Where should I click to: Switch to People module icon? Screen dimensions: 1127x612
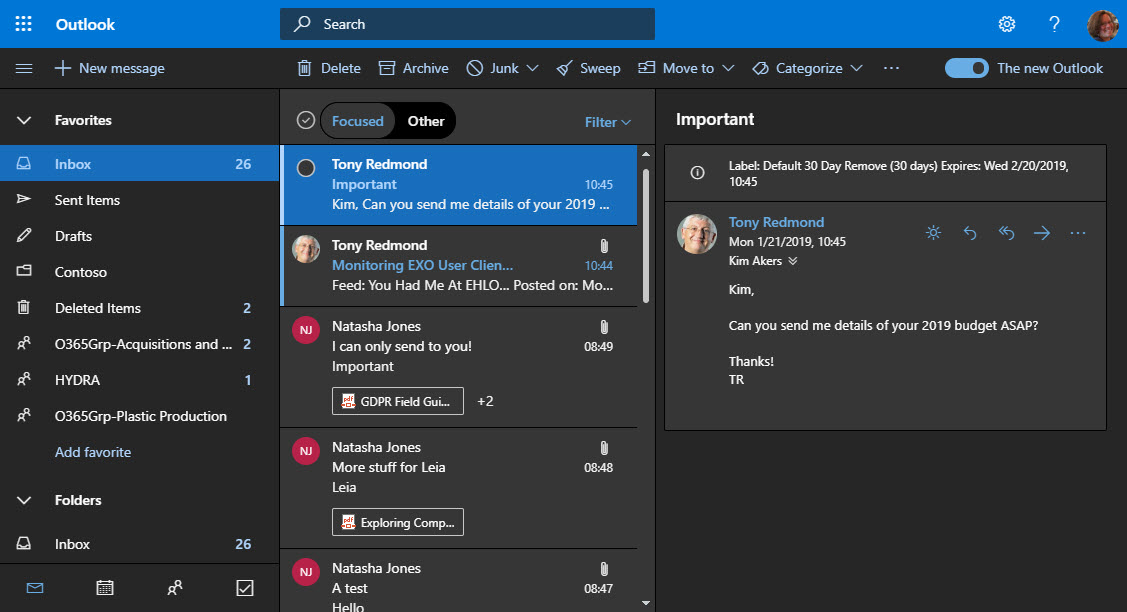[x=175, y=588]
